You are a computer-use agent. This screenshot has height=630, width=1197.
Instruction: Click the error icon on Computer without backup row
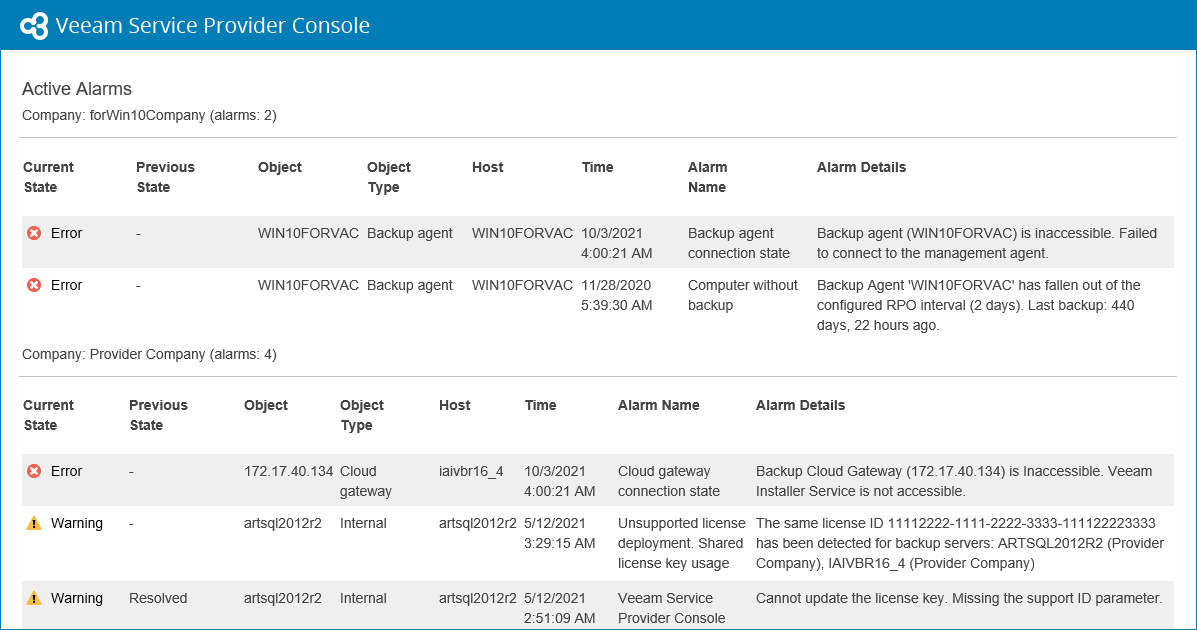[x=34, y=285]
